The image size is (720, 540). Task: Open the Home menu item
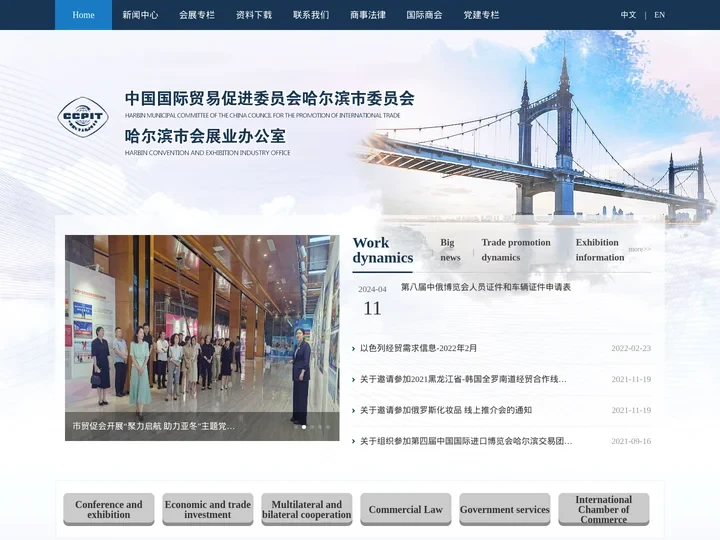(x=83, y=15)
